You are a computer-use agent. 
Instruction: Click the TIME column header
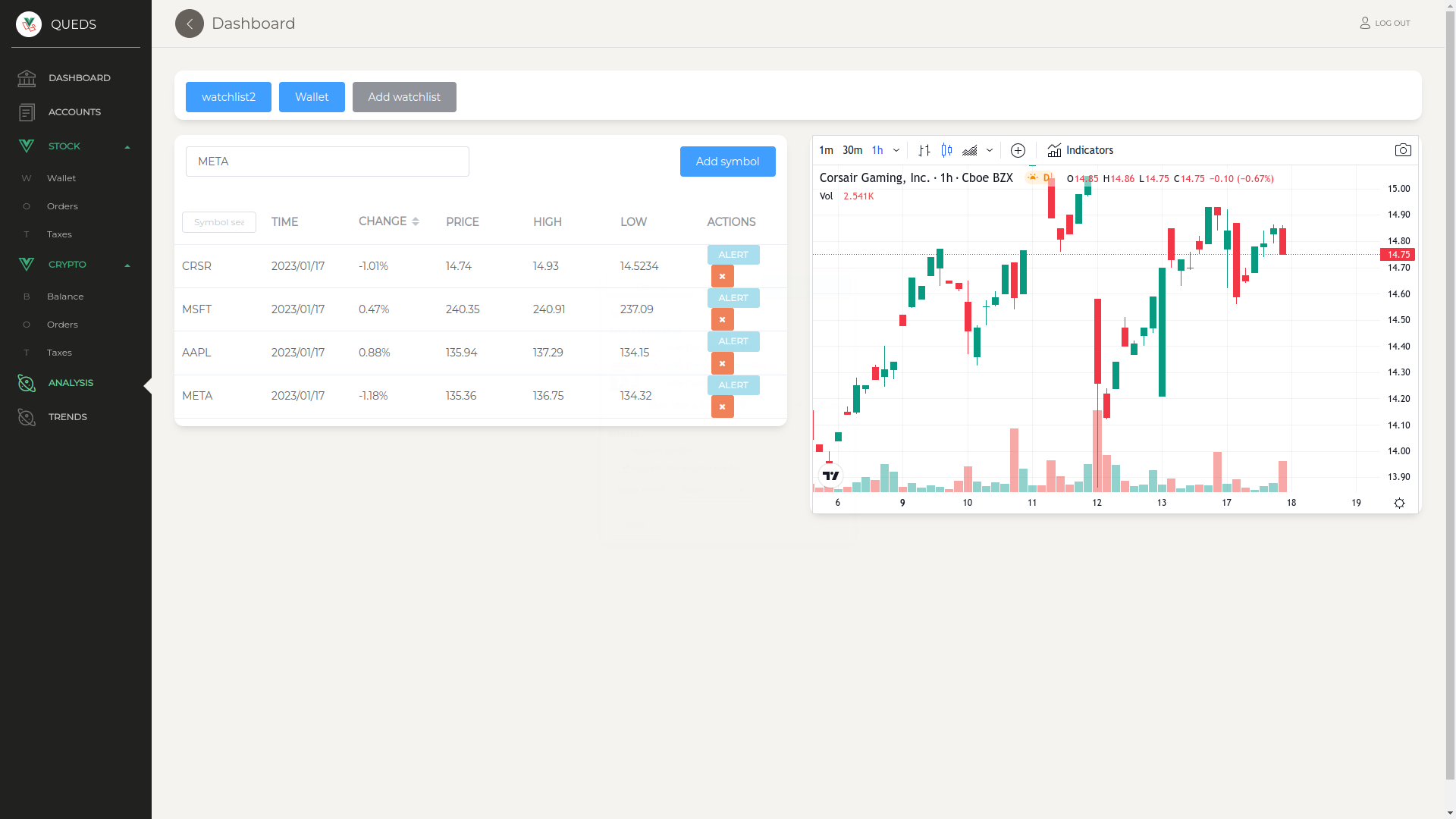pos(284,222)
